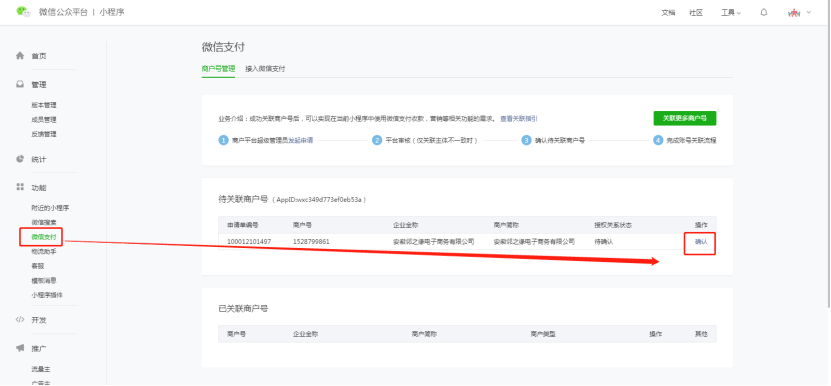831x386 pixels.
Task: Open 版本管理 in the sidebar
Action: coord(44,105)
